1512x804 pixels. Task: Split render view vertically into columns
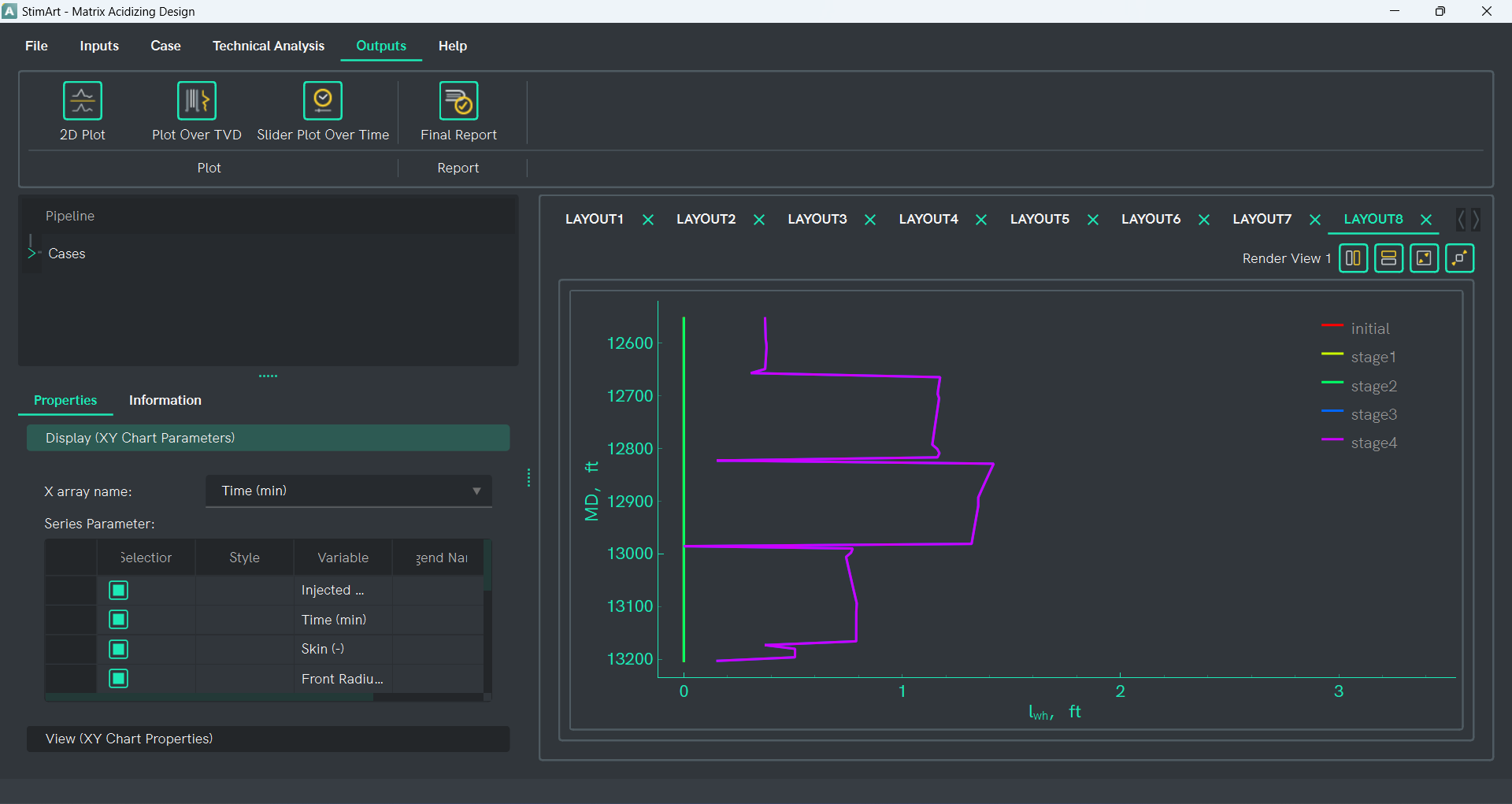coord(1353,258)
